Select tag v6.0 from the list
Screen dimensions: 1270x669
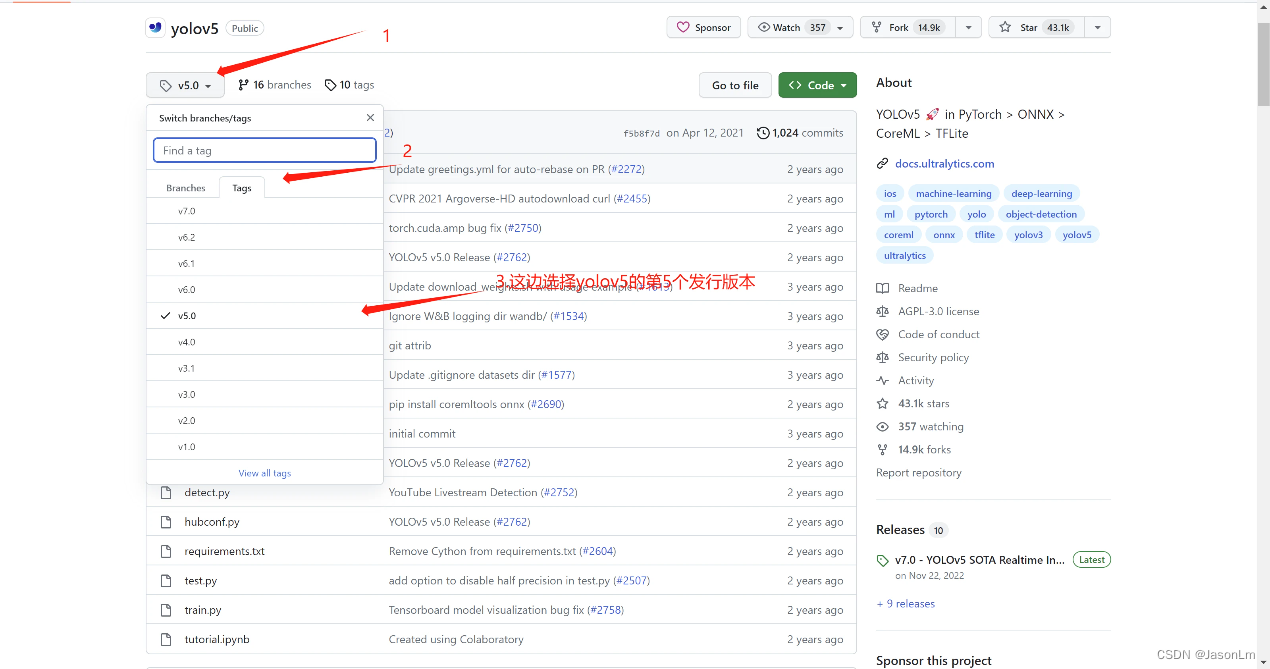(265, 289)
